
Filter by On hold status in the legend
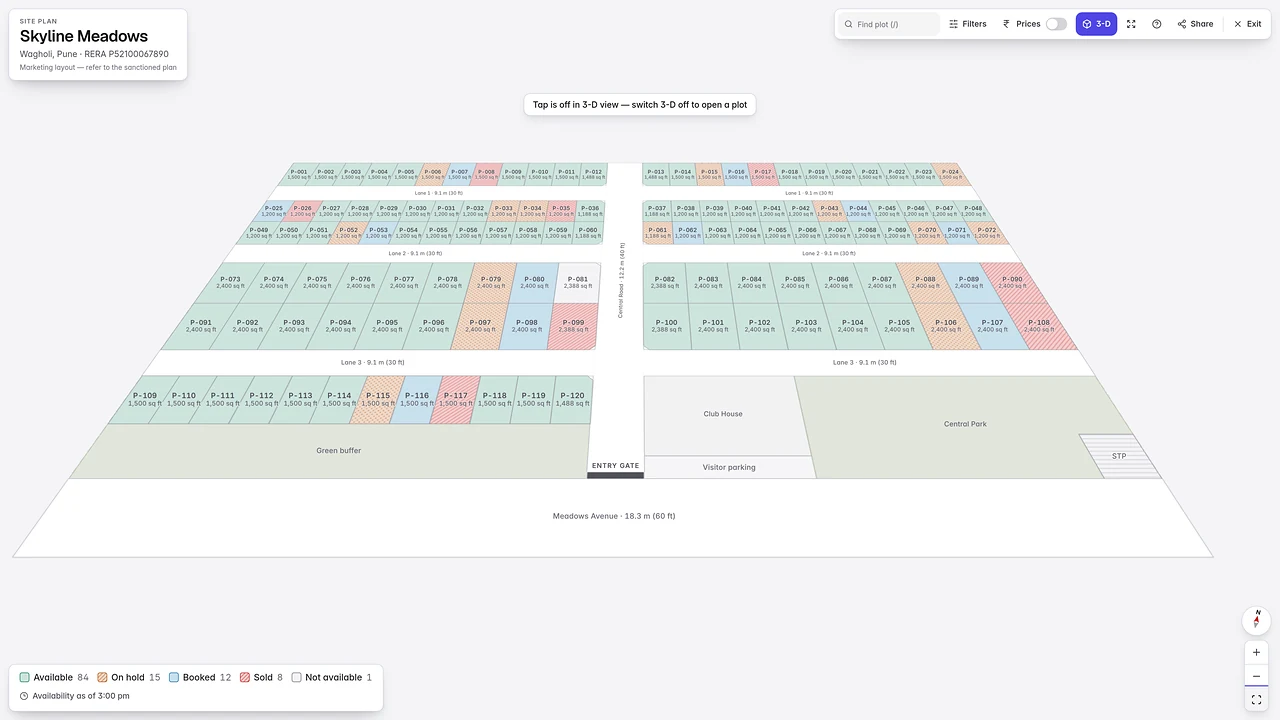point(128,677)
